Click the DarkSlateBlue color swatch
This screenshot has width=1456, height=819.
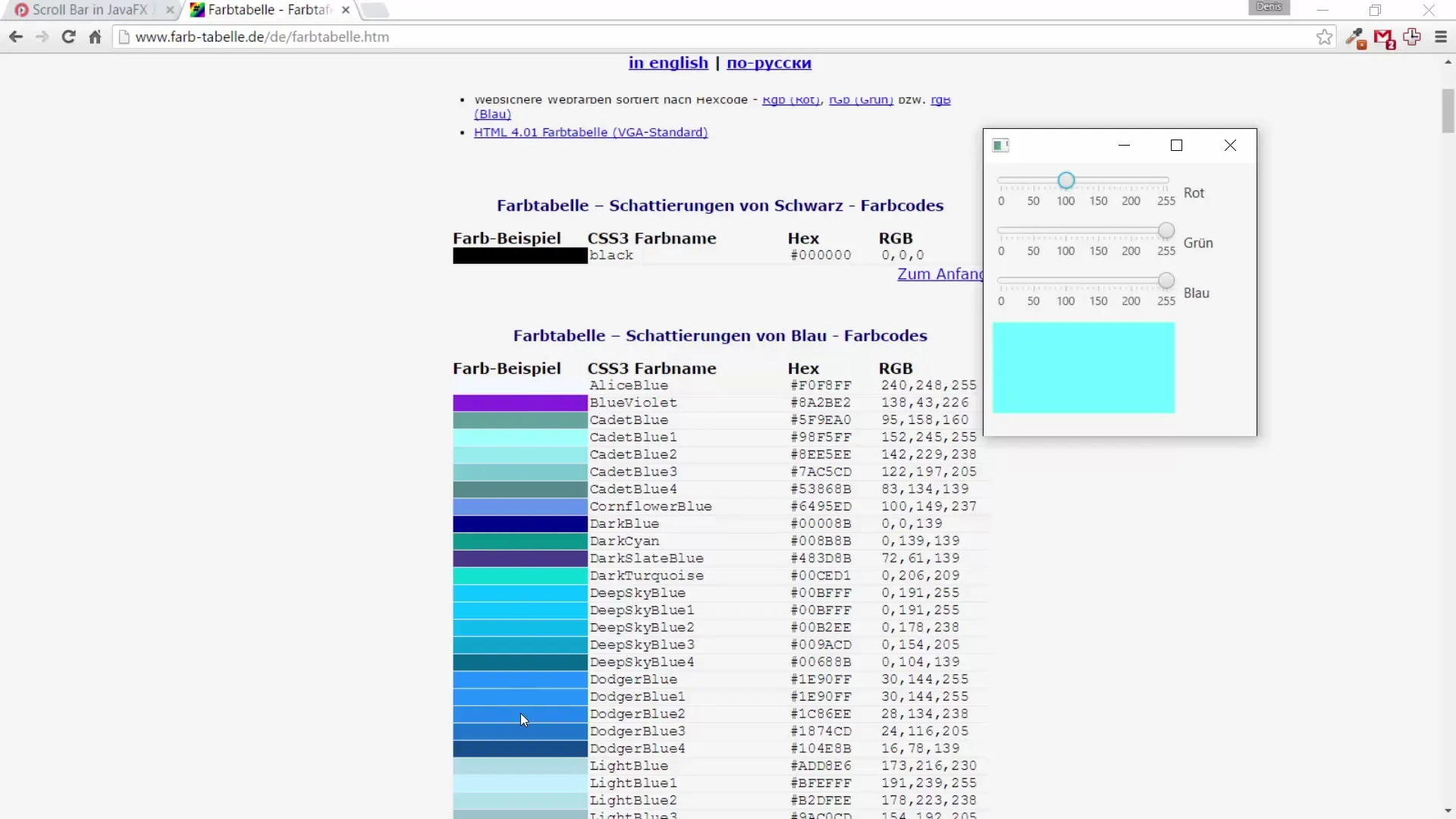tap(520, 558)
